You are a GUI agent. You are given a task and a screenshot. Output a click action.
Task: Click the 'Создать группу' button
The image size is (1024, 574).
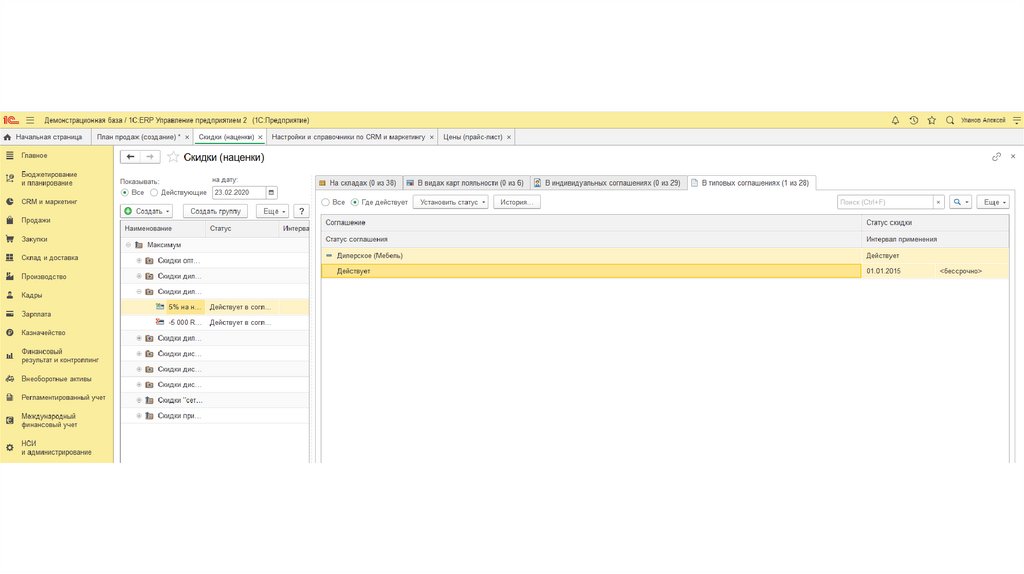tap(215, 211)
